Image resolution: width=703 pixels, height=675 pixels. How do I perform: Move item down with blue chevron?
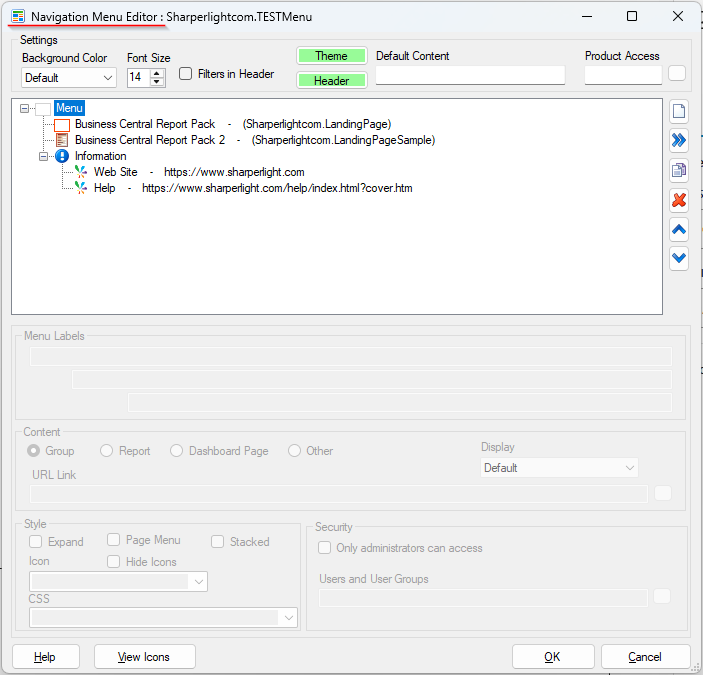click(679, 259)
